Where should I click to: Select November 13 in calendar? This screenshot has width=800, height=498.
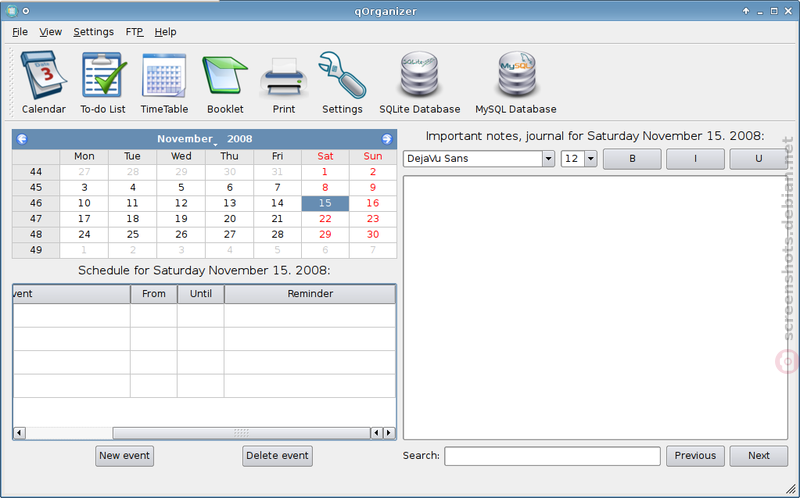coord(230,203)
